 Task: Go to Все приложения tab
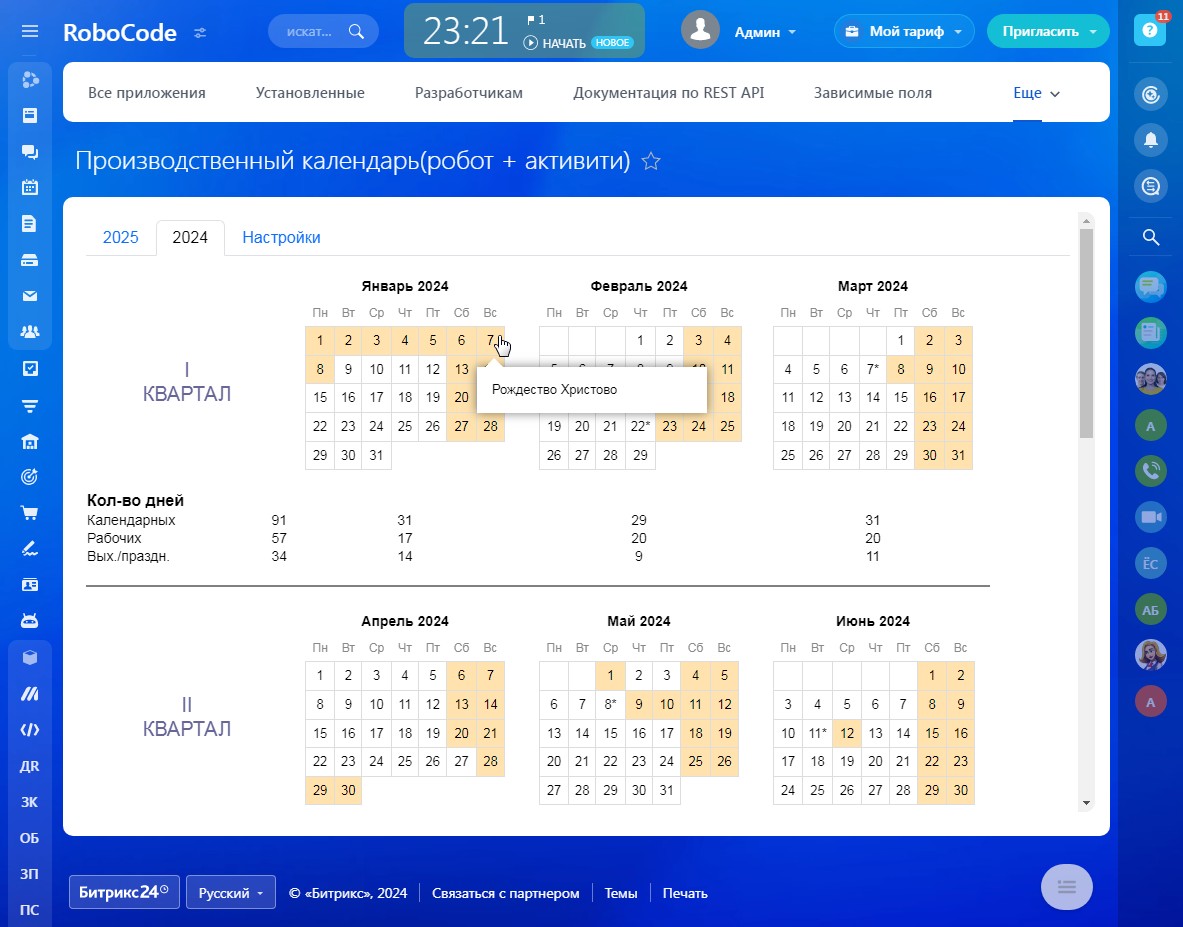[146, 93]
